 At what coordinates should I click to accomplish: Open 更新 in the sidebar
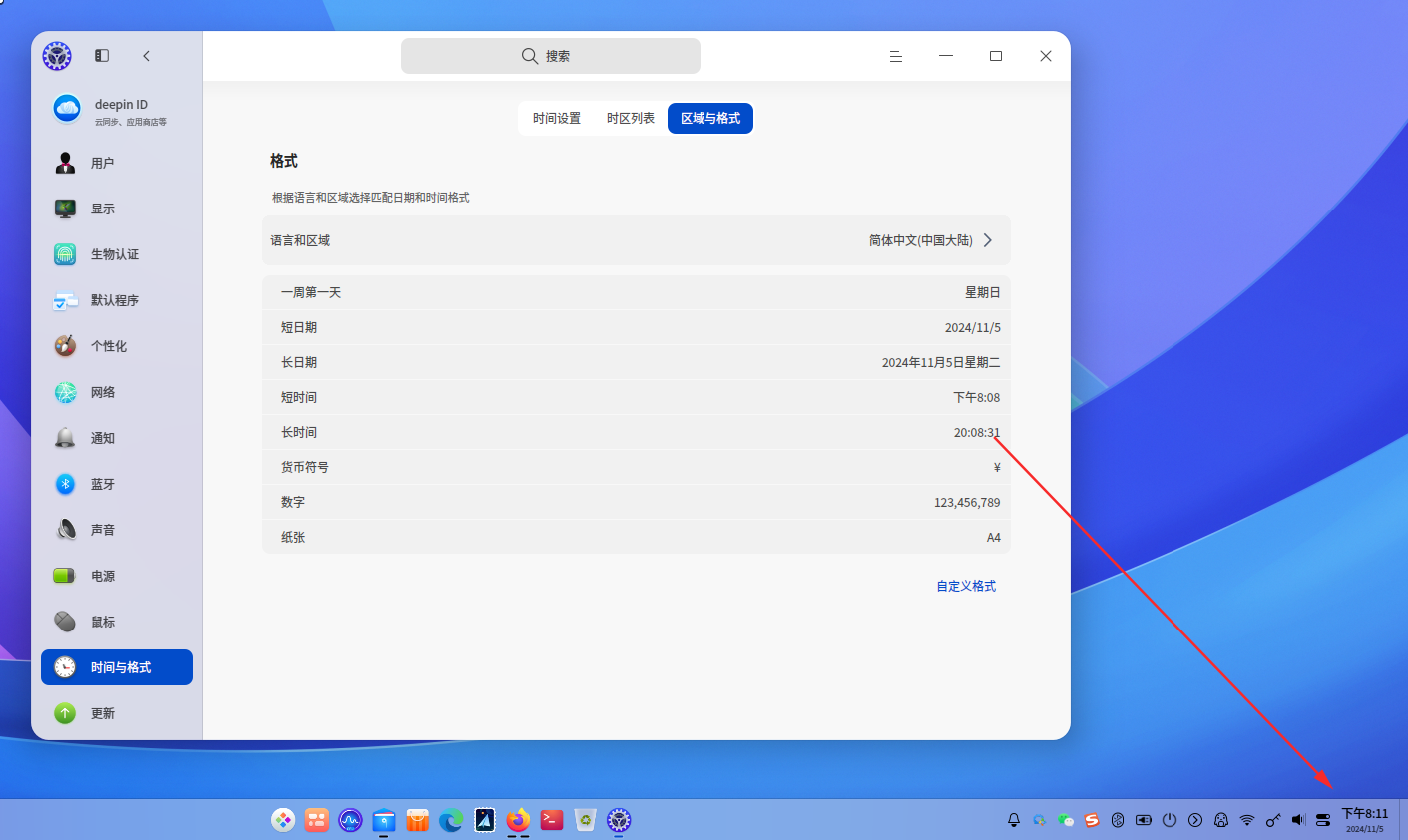(117, 713)
